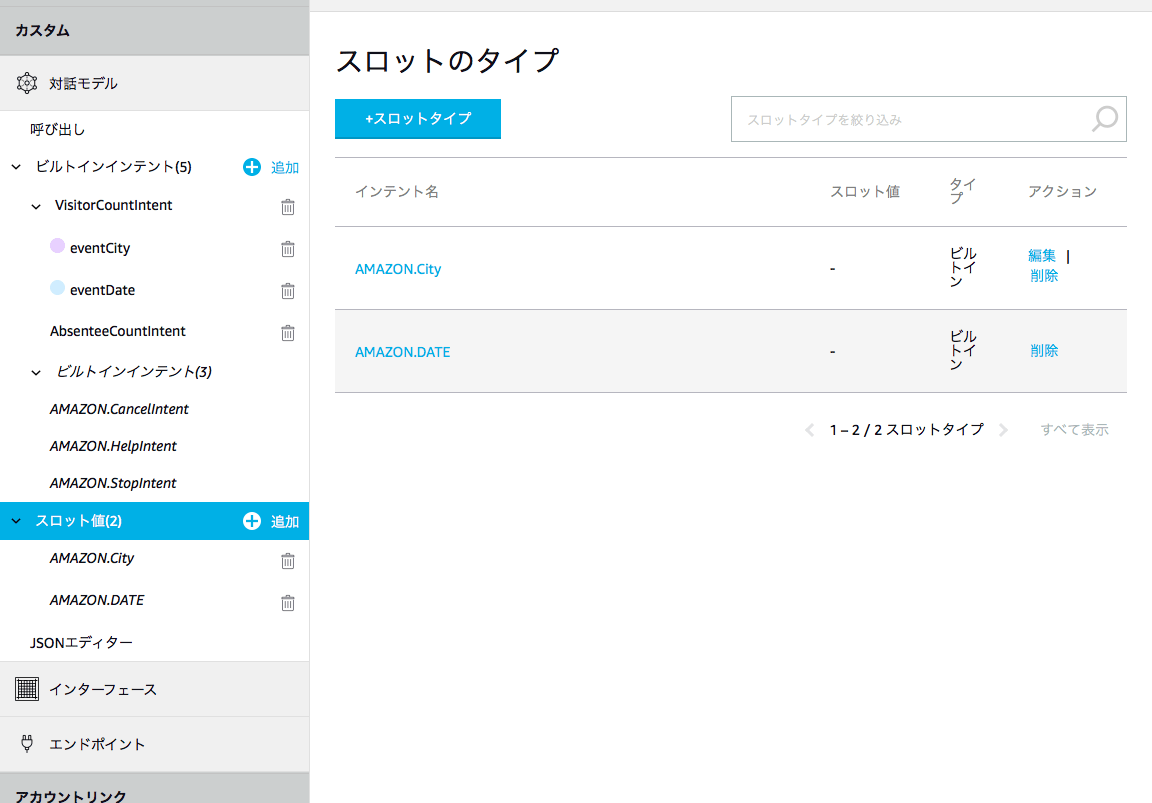The width and height of the screenshot is (1152, 803).
Task: Select AbsenteeCountIntent in tree
Action: click(x=118, y=331)
